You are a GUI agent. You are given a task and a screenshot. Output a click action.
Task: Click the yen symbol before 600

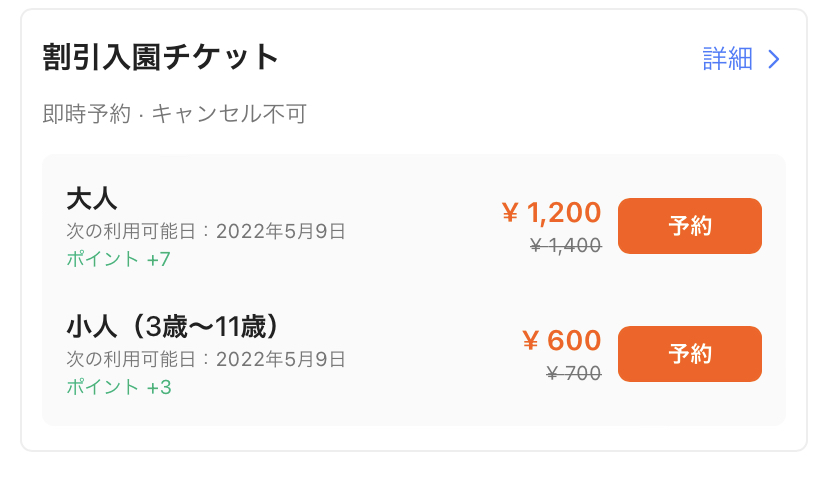(531, 341)
